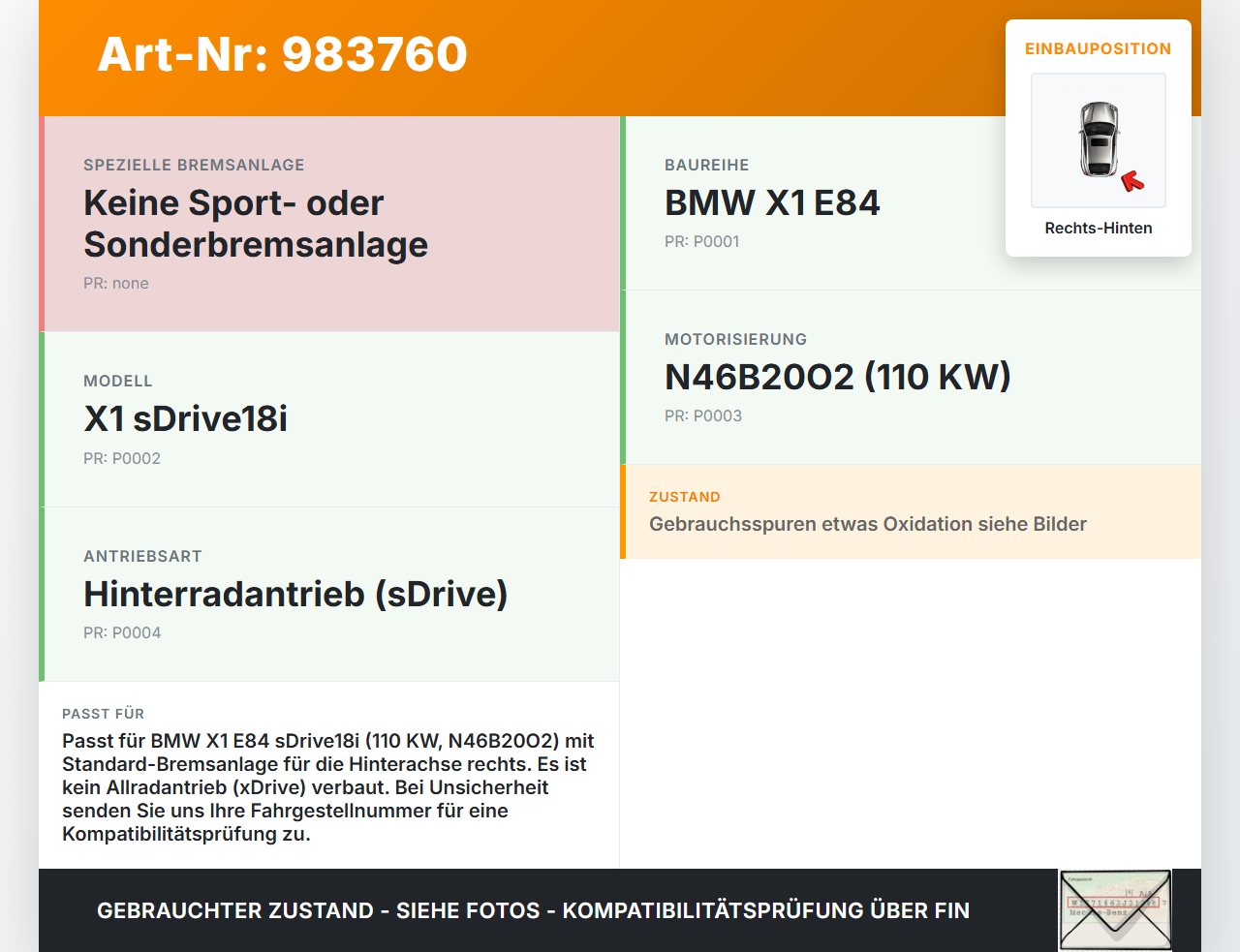Click the green accent bar beside Hinterradantrieb
Viewport: 1240px width, 952px height.
pos(42,594)
